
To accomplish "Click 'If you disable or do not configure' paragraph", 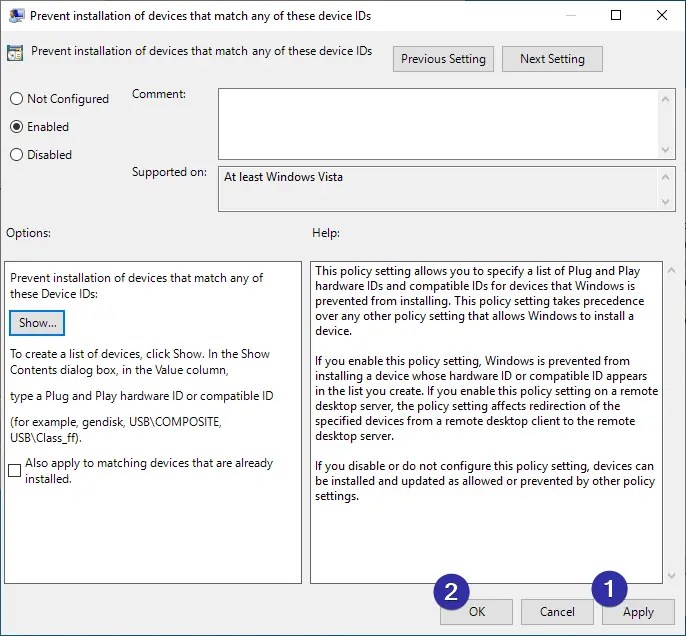I will (x=485, y=481).
